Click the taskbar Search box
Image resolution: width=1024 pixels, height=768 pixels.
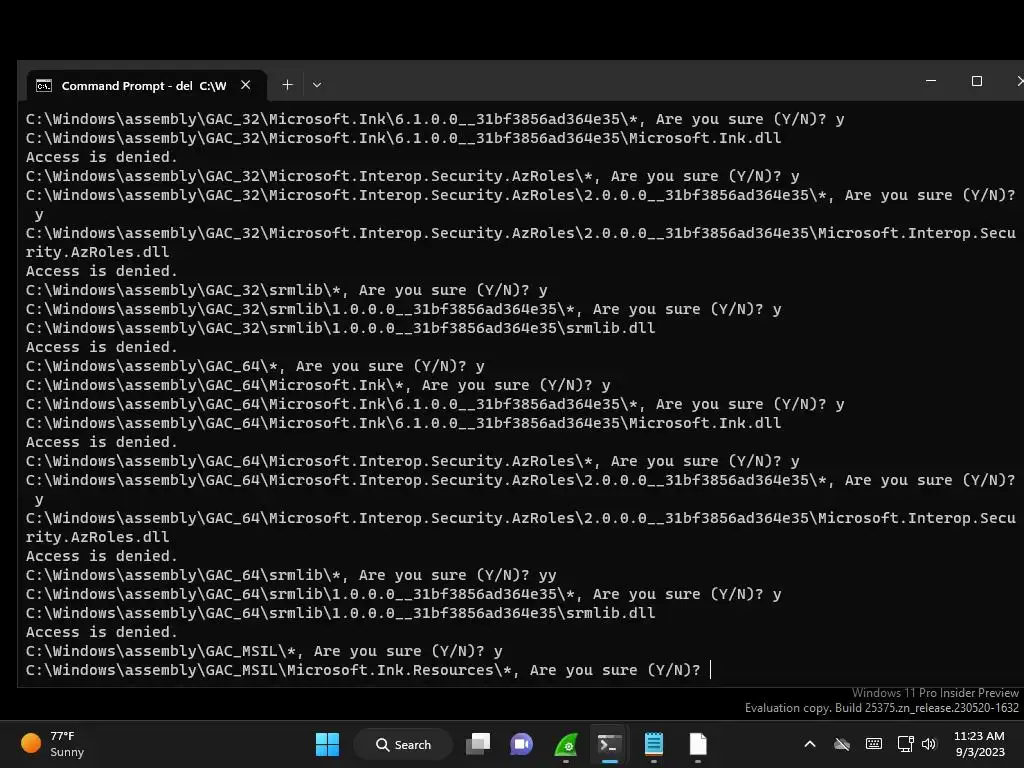(x=403, y=744)
